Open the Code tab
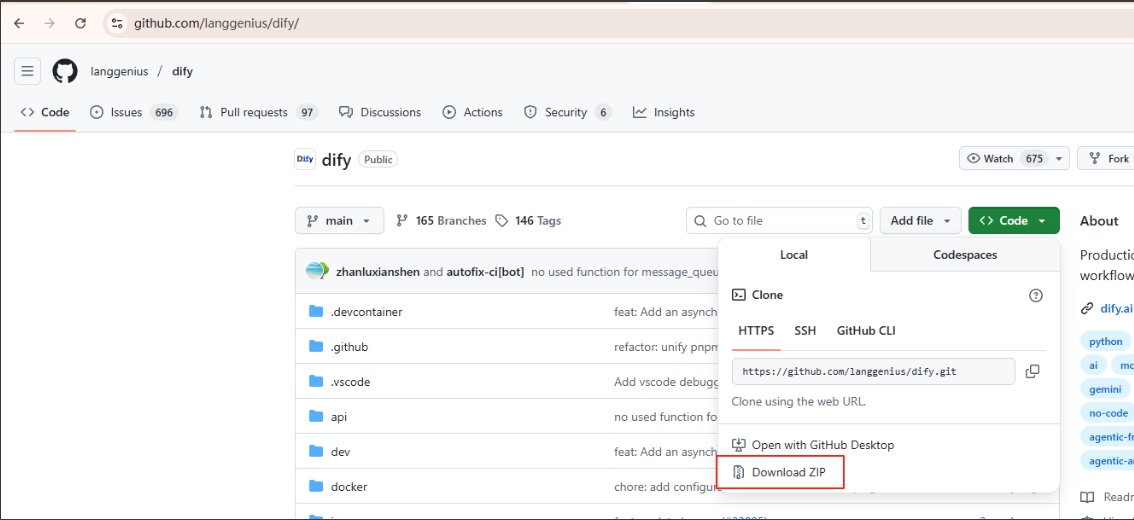This screenshot has width=1134, height=520. pos(45,112)
